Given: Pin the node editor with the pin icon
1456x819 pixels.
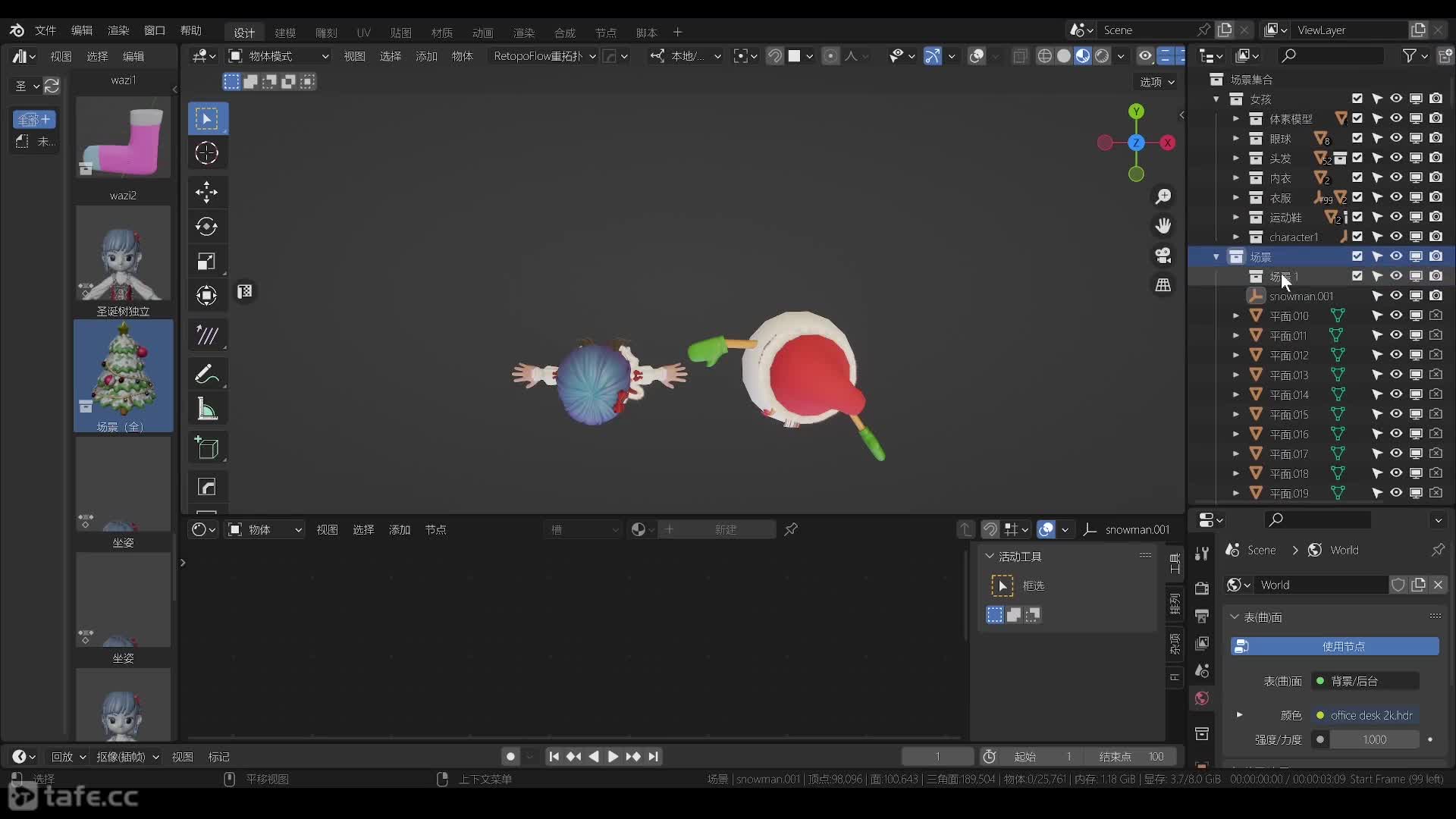Looking at the screenshot, I should point(791,529).
